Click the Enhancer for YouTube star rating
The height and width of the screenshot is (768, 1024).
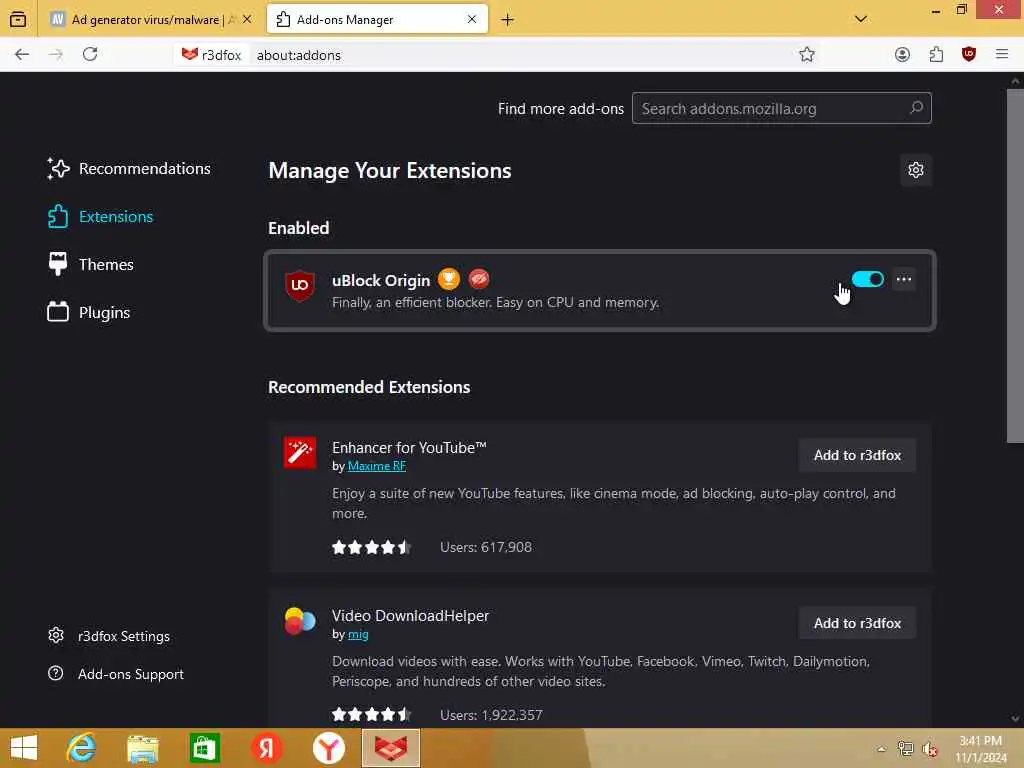click(x=371, y=547)
